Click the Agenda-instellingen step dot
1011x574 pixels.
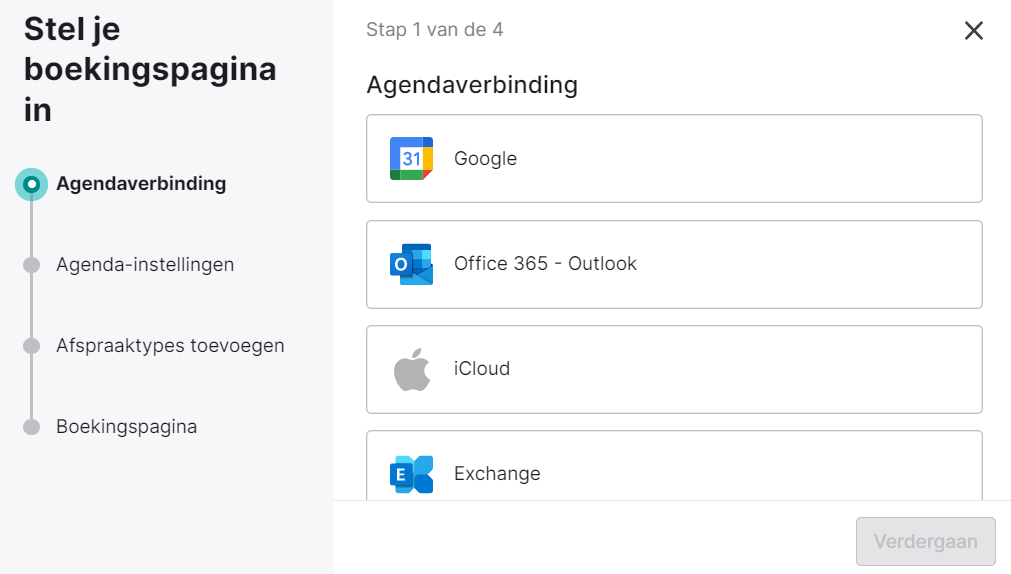[32, 265]
